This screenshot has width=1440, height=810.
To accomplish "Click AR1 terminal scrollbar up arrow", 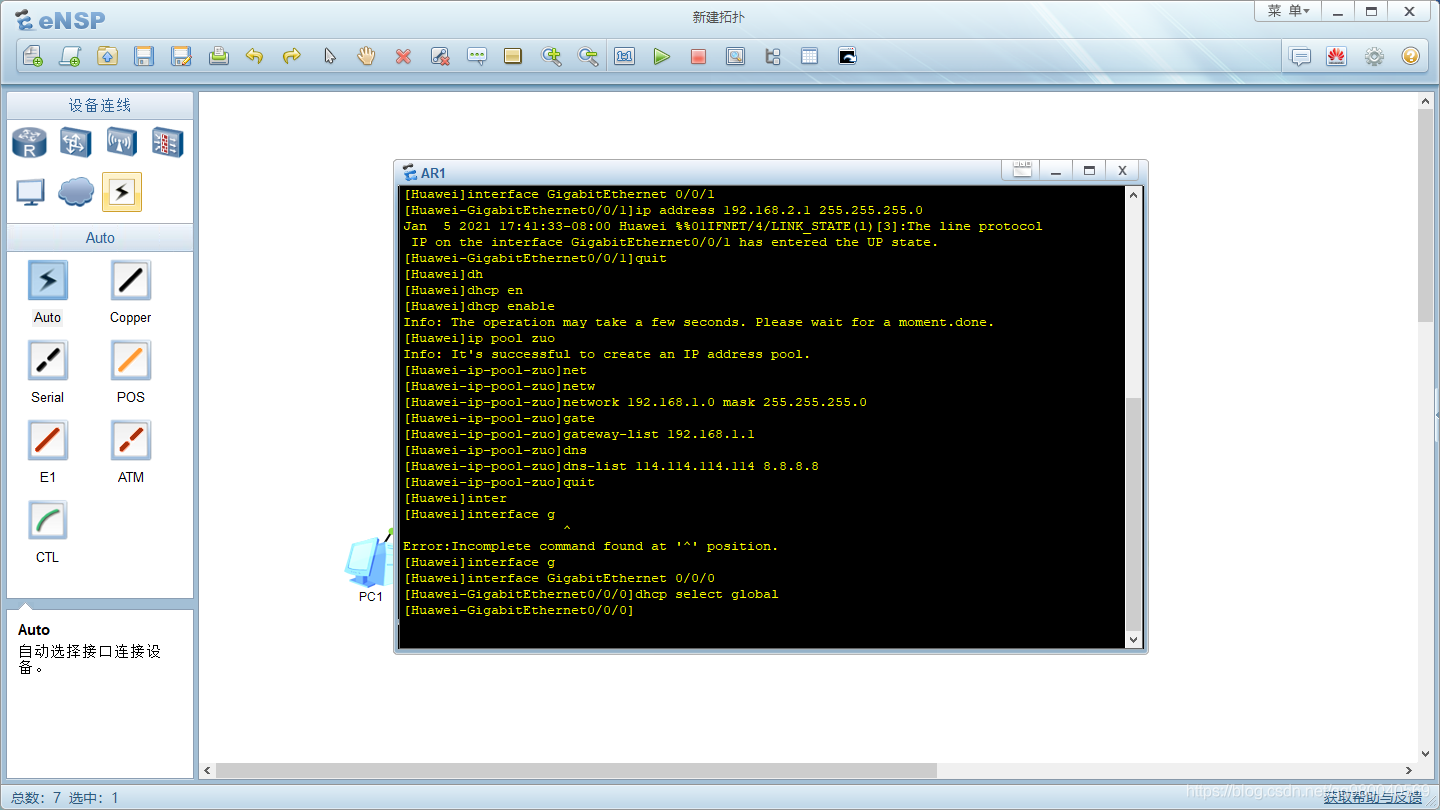I will (x=1133, y=195).
